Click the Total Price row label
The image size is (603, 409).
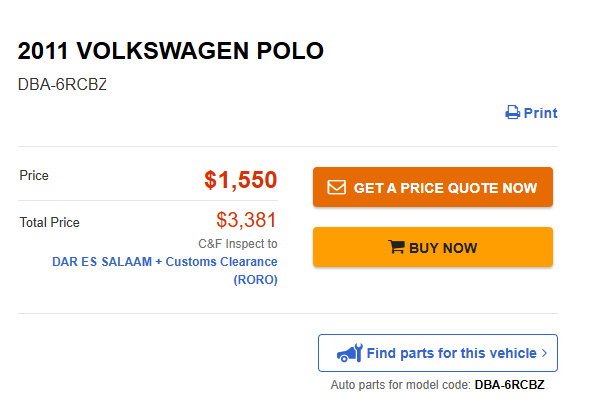pos(50,222)
